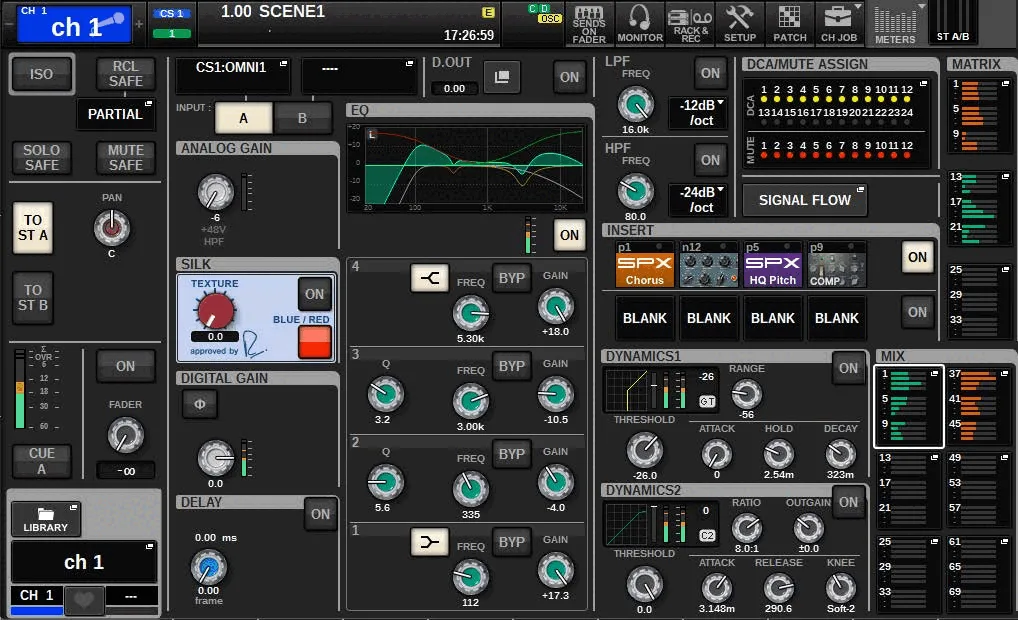The image size is (1018, 620).
Task: Toggle the first Insert row ON button
Action: [x=917, y=257]
